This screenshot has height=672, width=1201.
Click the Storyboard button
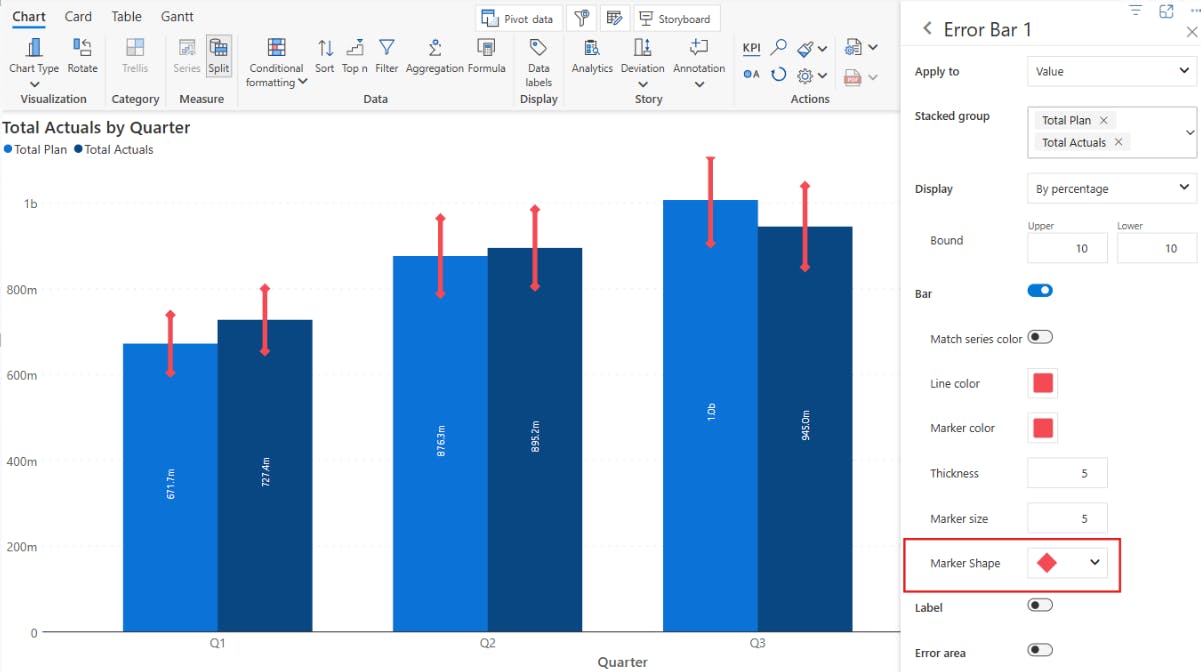pos(676,19)
